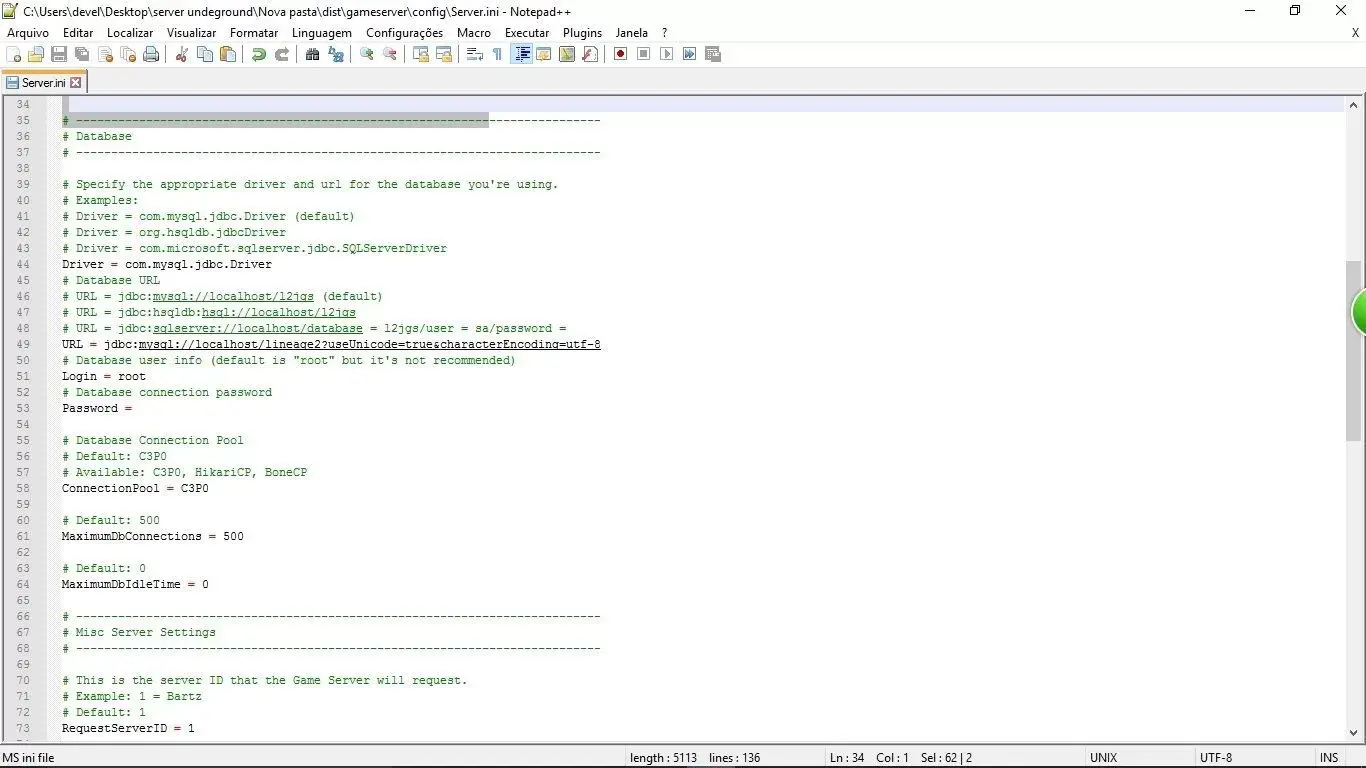1366x768 pixels.
Task: Open the Replace dialog toolbar icon
Action: [336, 54]
